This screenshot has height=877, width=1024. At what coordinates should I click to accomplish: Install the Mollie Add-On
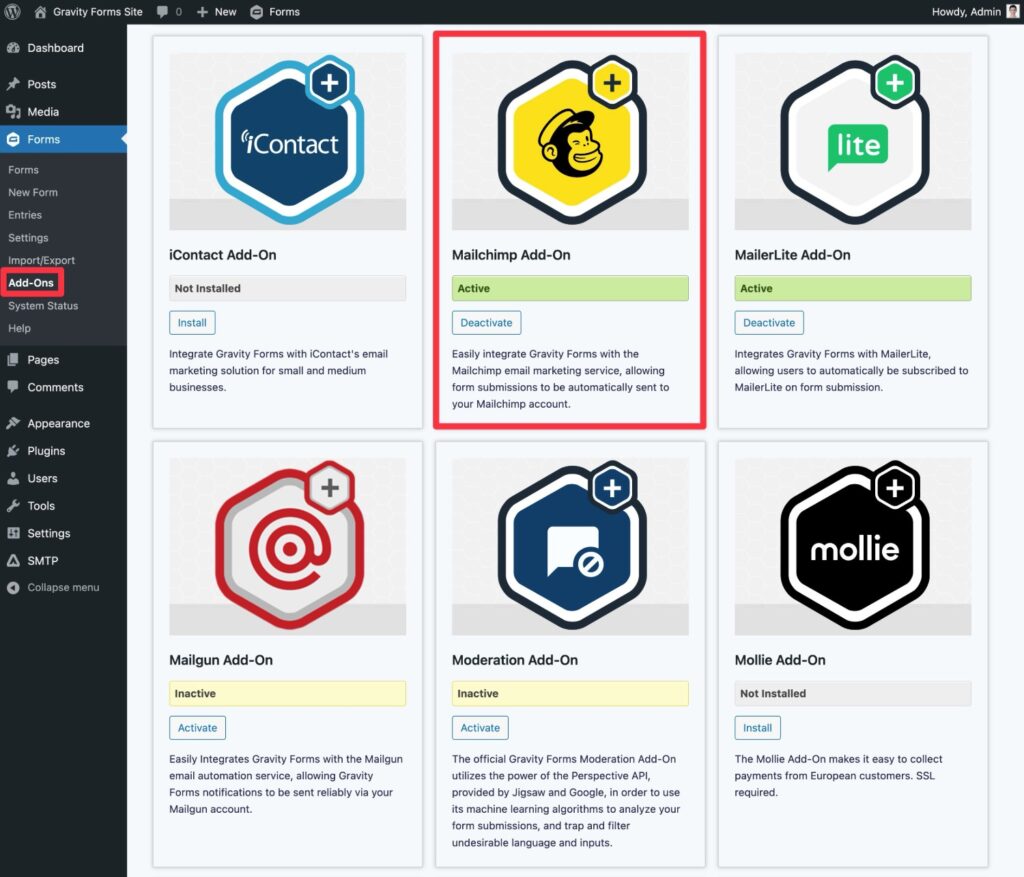(x=757, y=728)
